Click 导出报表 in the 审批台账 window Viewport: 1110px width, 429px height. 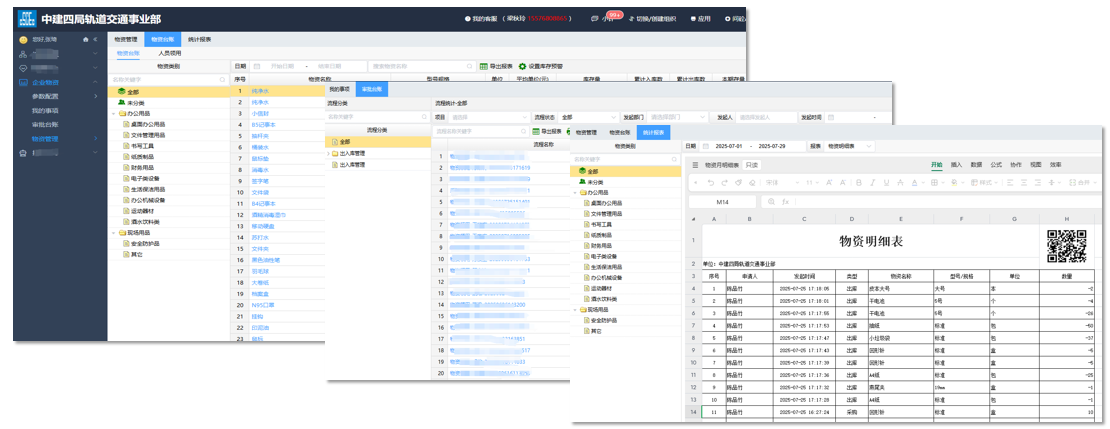(546, 131)
